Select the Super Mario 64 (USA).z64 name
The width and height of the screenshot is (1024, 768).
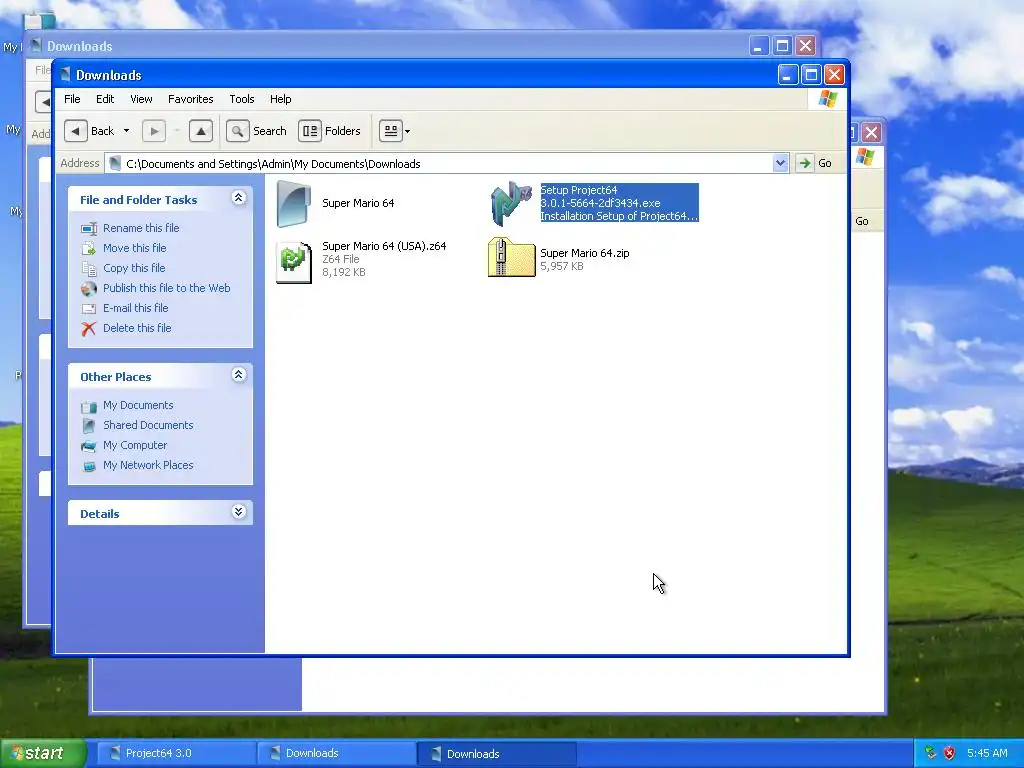[x=384, y=246]
